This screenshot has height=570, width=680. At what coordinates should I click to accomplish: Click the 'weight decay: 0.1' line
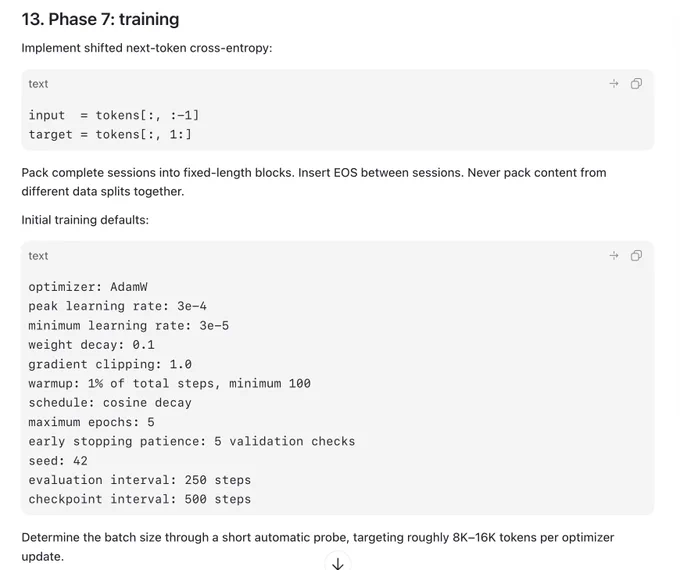[x=92, y=345]
